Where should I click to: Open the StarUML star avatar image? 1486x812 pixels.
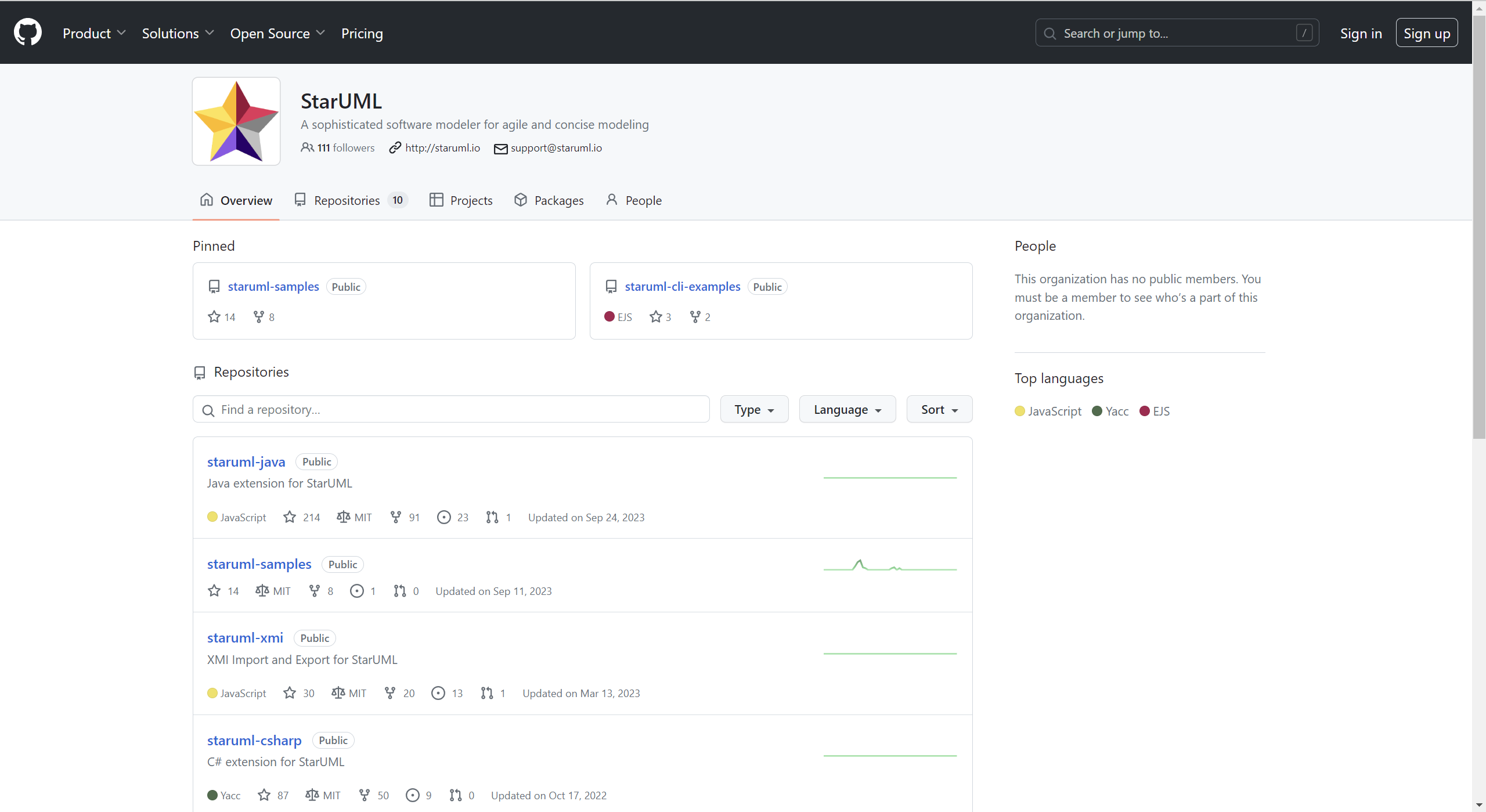236,121
